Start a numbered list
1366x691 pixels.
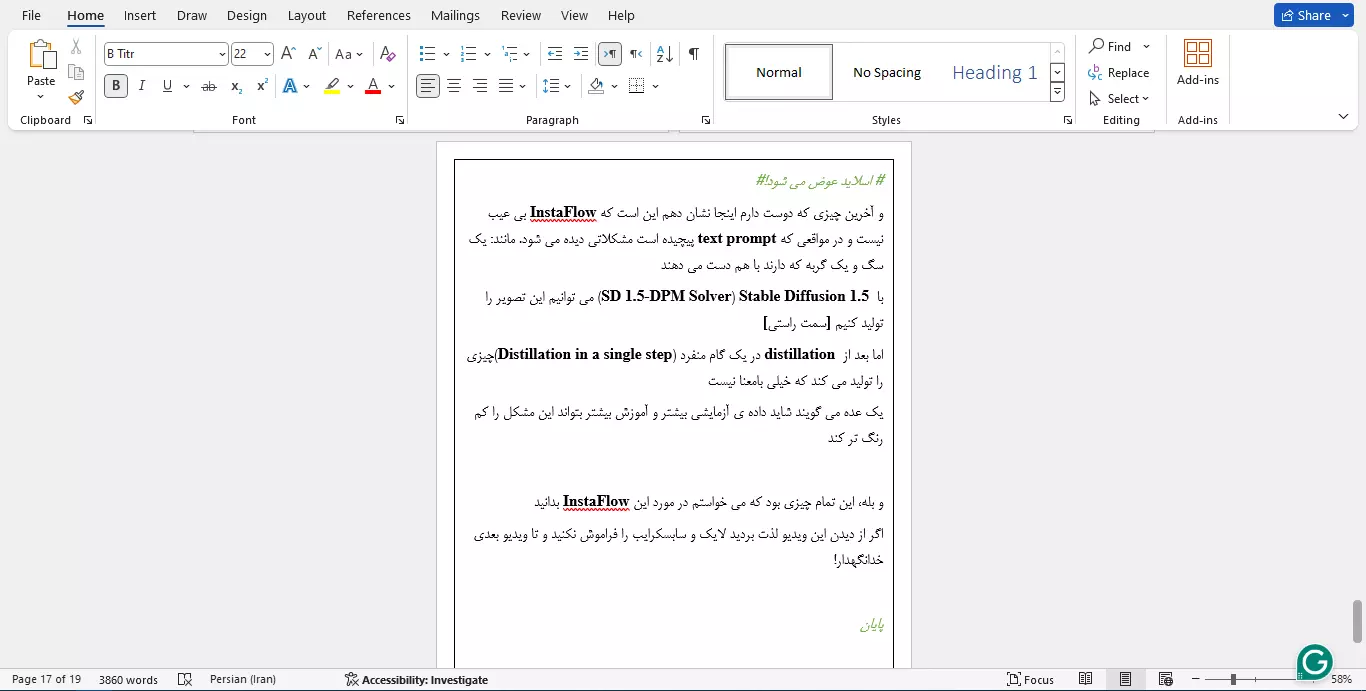click(468, 54)
